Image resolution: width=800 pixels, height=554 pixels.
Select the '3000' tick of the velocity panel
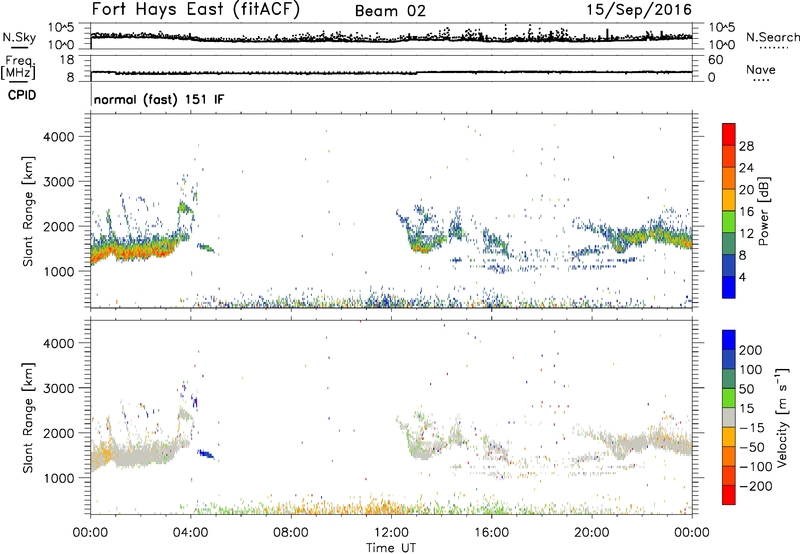pyautogui.click(x=58, y=388)
